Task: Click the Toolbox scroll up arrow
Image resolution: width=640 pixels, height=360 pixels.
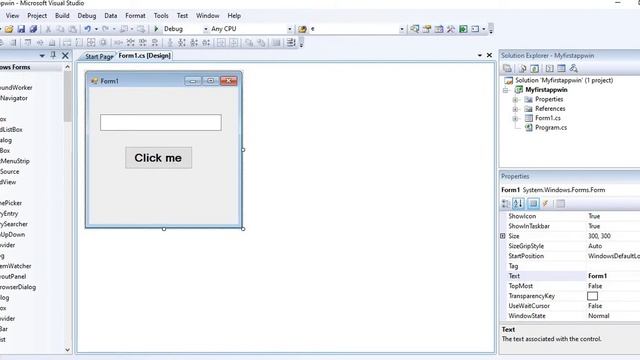Action: pyautogui.click(x=67, y=67)
